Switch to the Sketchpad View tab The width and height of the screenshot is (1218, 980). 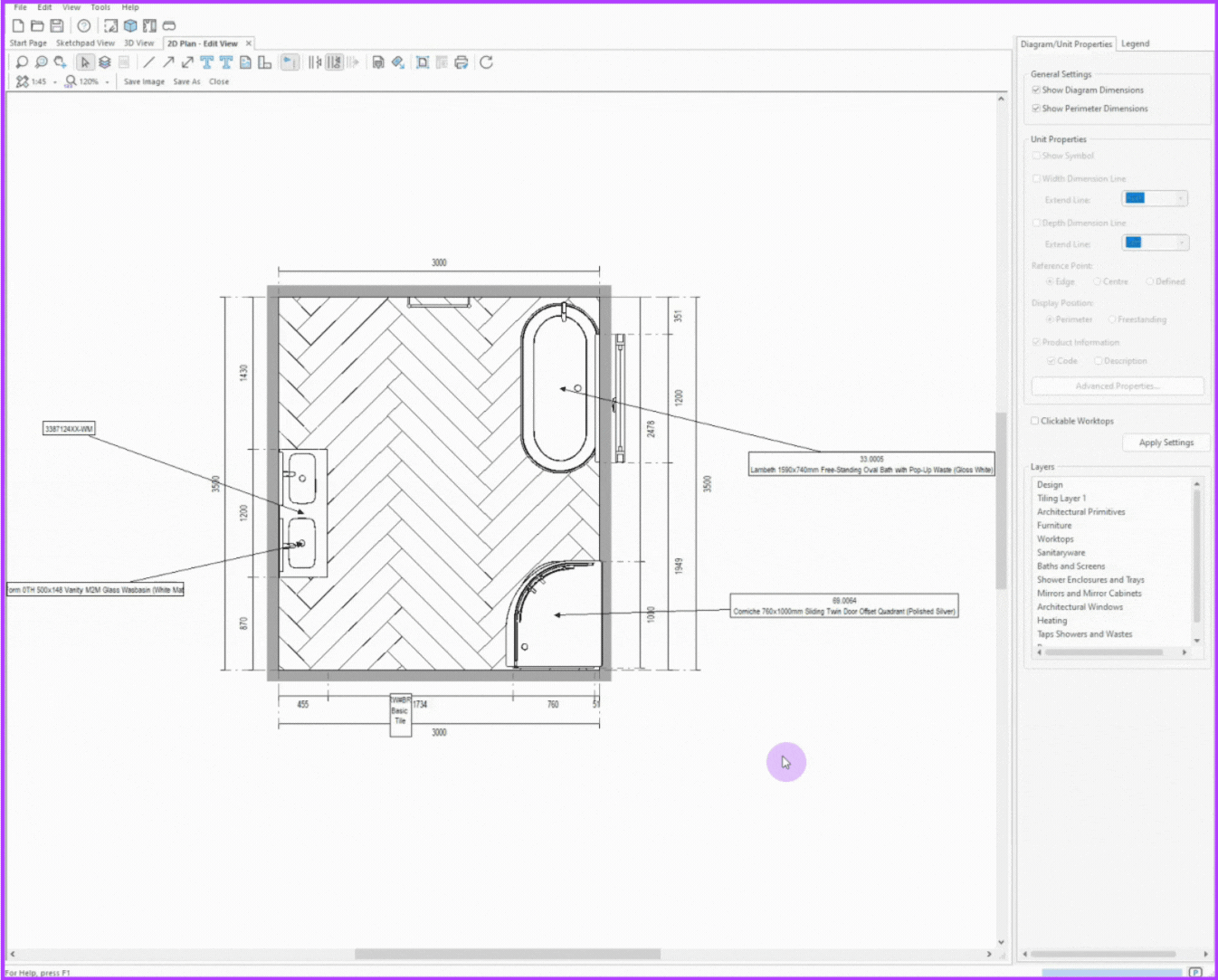click(85, 43)
